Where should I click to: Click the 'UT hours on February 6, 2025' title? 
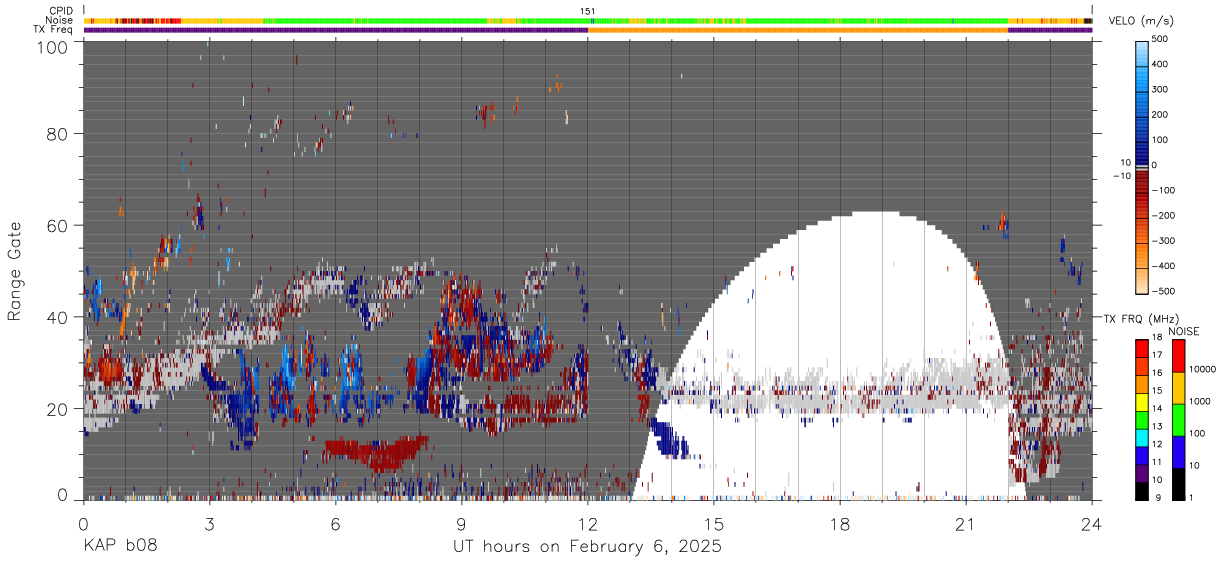588,547
